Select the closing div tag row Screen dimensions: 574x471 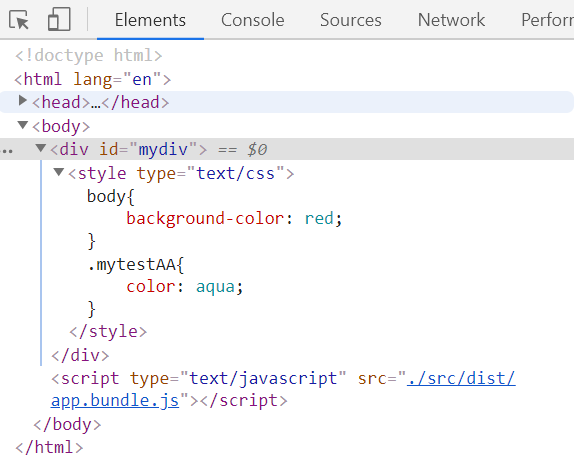pyautogui.click(x=80, y=355)
